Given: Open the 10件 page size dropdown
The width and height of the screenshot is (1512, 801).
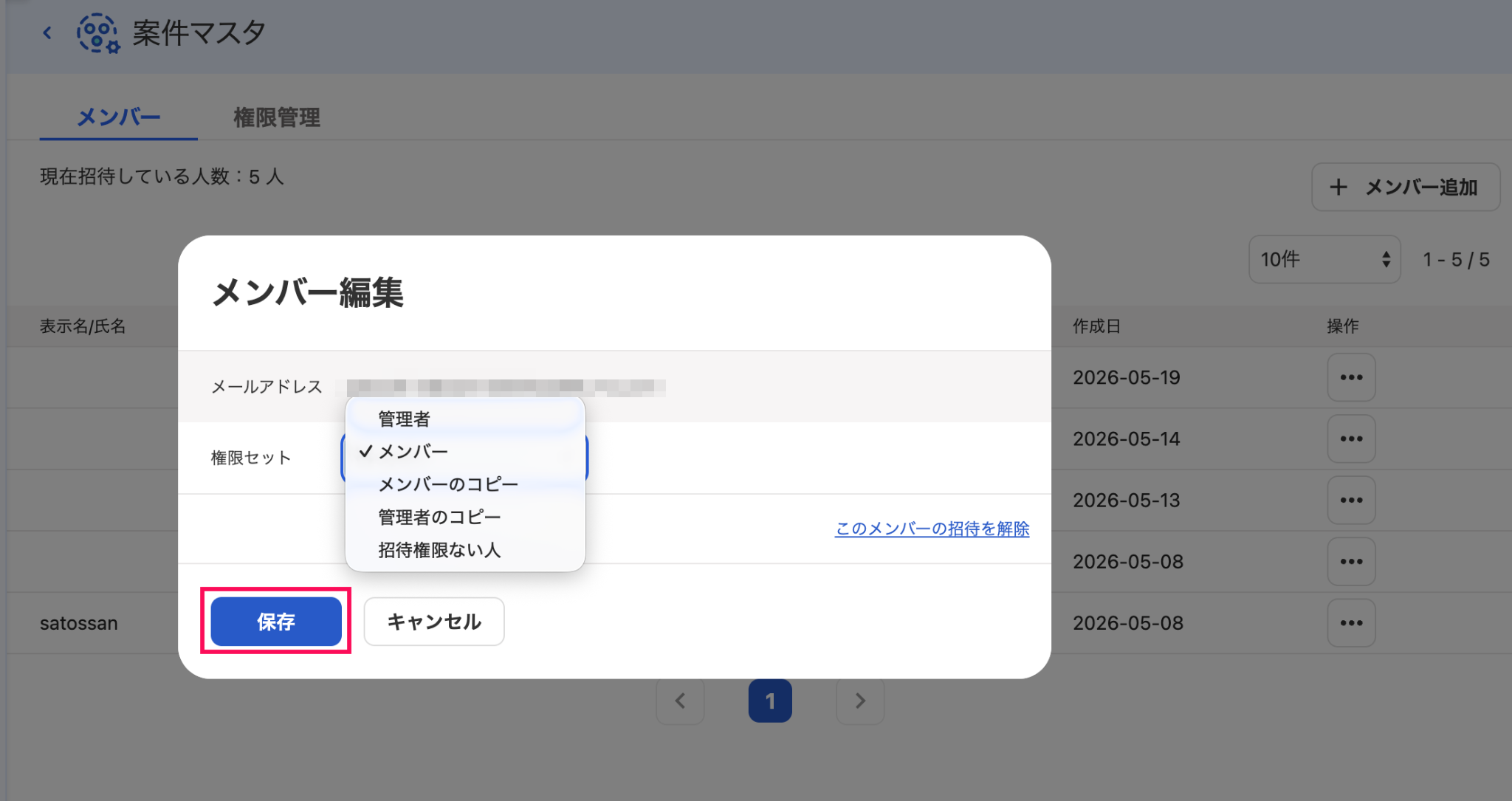Looking at the screenshot, I should pos(1324,259).
